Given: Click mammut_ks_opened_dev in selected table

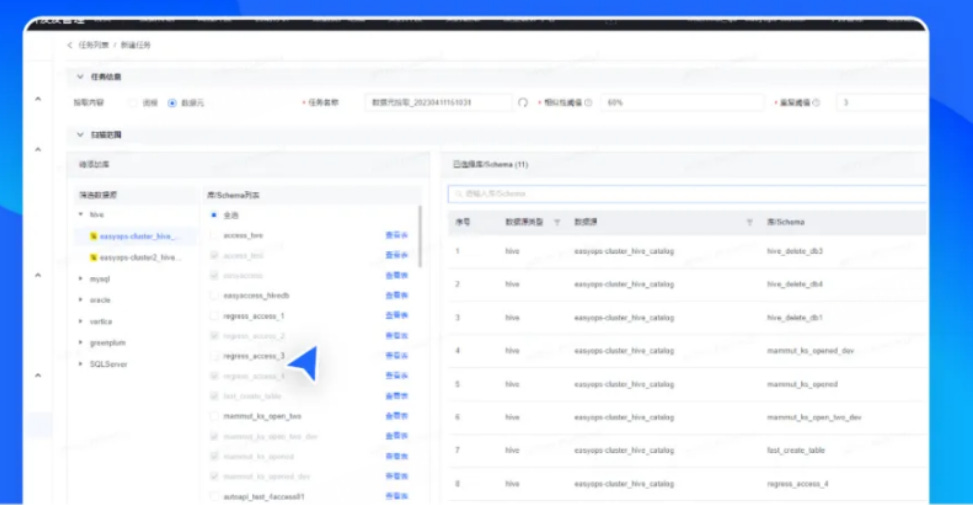Looking at the screenshot, I should point(810,351).
